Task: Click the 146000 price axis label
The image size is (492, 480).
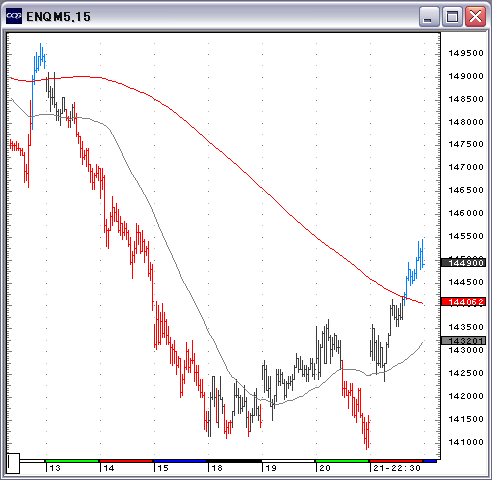Action: click(x=466, y=213)
